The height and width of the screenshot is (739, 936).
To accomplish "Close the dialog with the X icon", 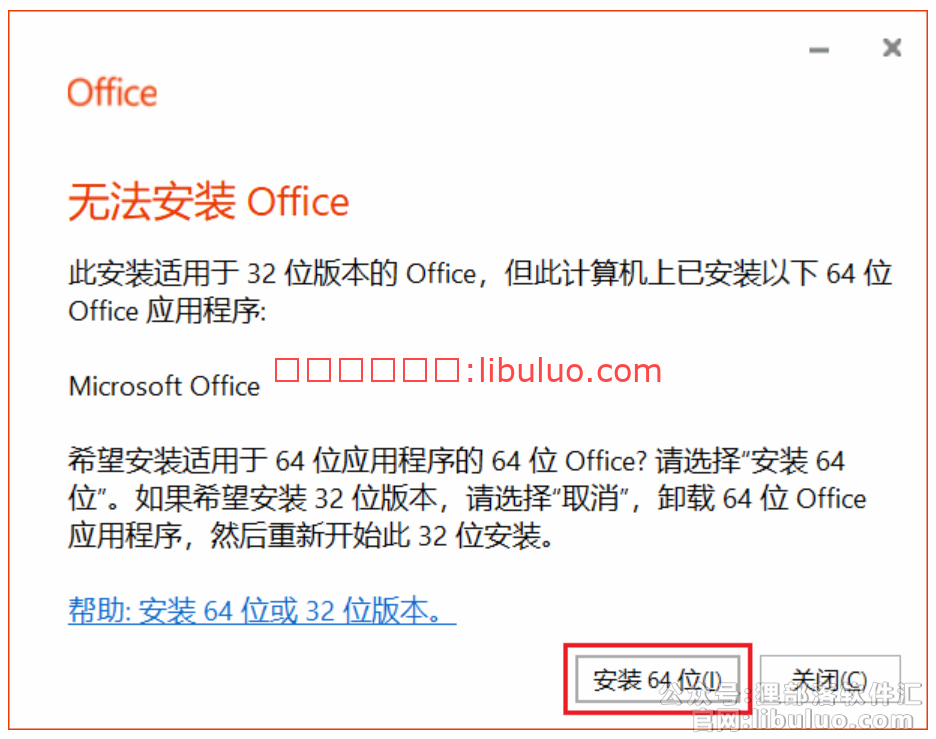I will click(x=892, y=48).
